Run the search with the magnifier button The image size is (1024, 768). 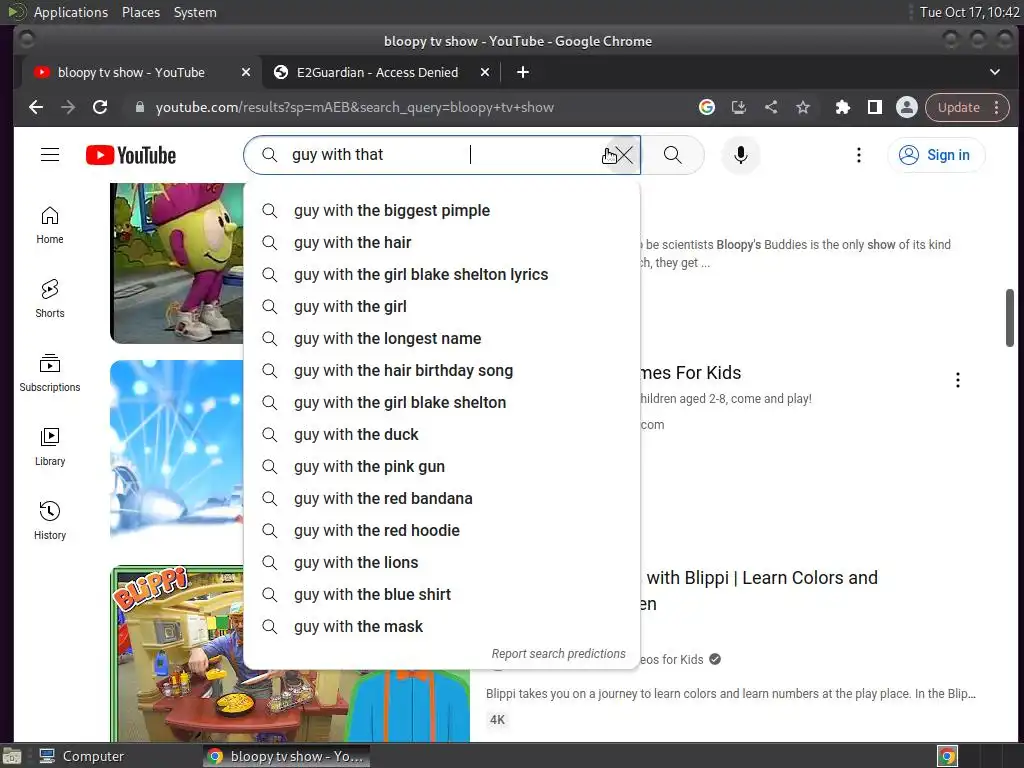(x=673, y=155)
